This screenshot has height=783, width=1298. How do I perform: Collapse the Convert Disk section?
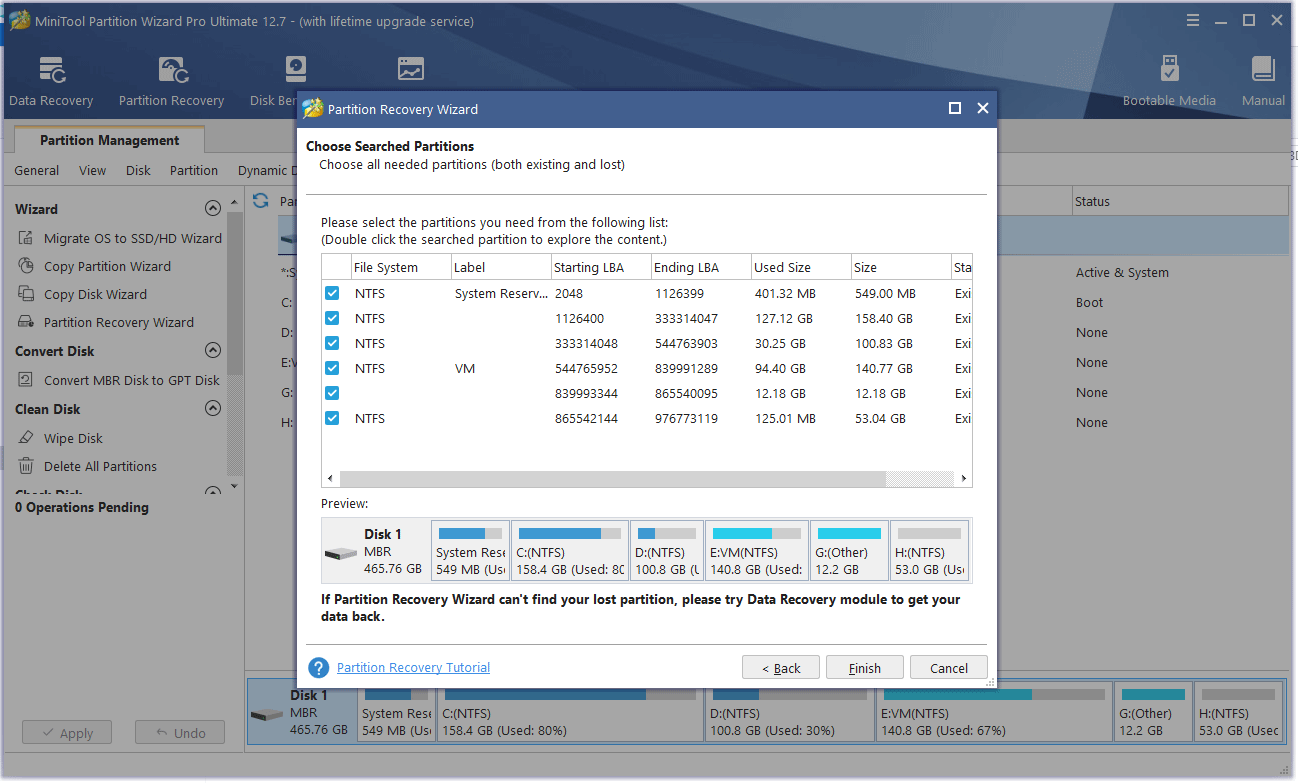click(x=213, y=351)
